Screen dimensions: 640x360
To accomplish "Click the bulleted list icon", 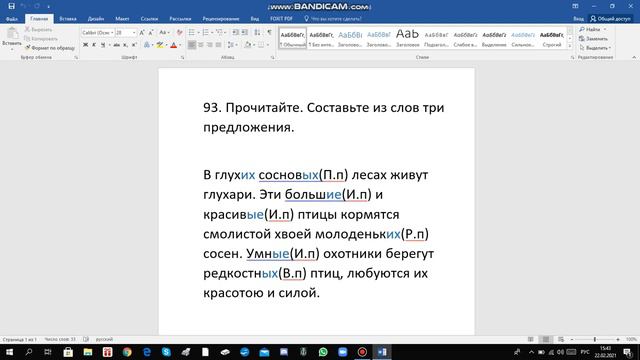I will (192, 33).
